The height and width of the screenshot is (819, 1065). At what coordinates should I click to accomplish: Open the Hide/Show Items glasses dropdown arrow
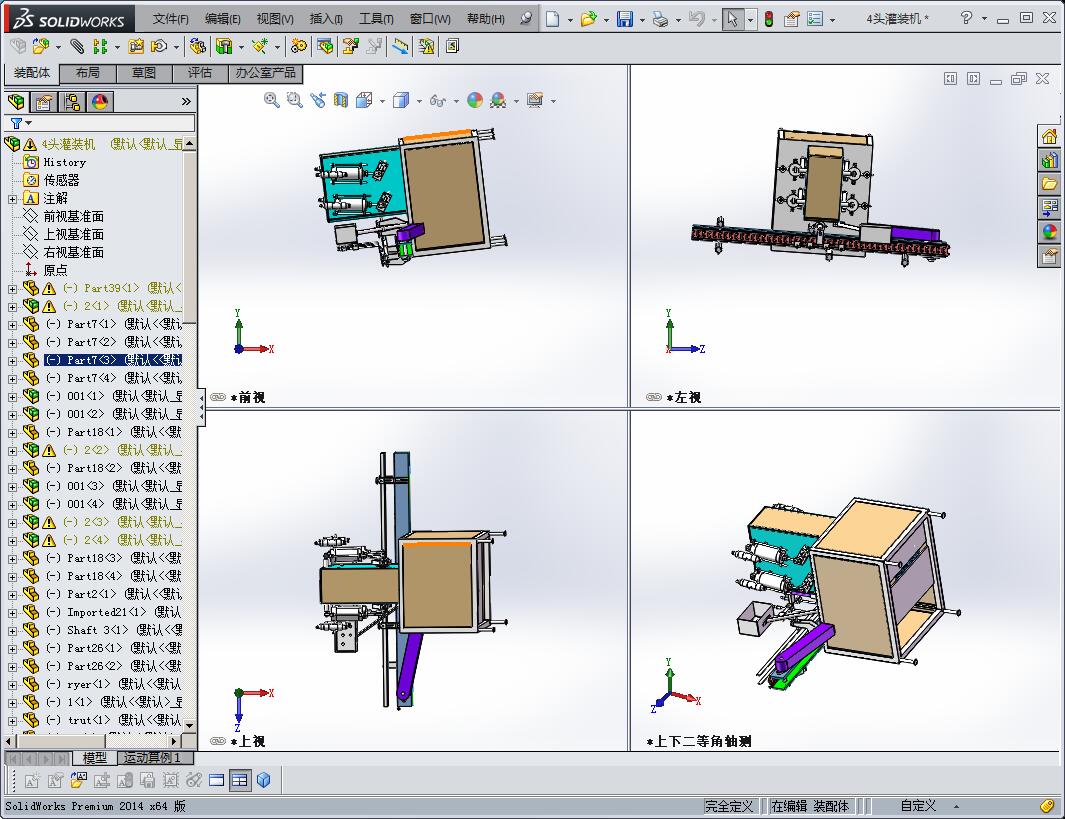click(x=456, y=102)
